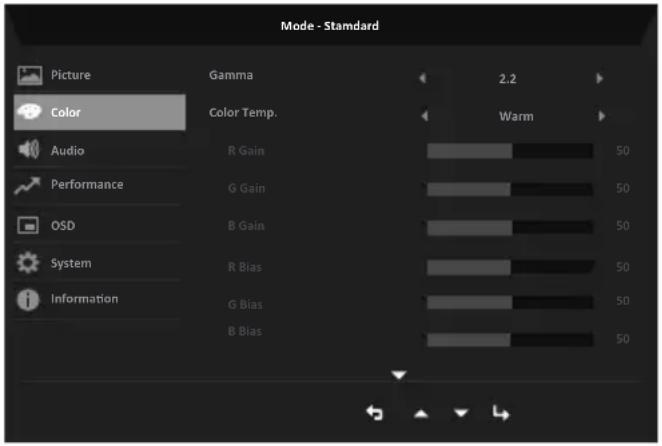This screenshot has width=662, height=446.
Task: Click right arrow beside Color Temp. Warm
Action: click(602, 116)
